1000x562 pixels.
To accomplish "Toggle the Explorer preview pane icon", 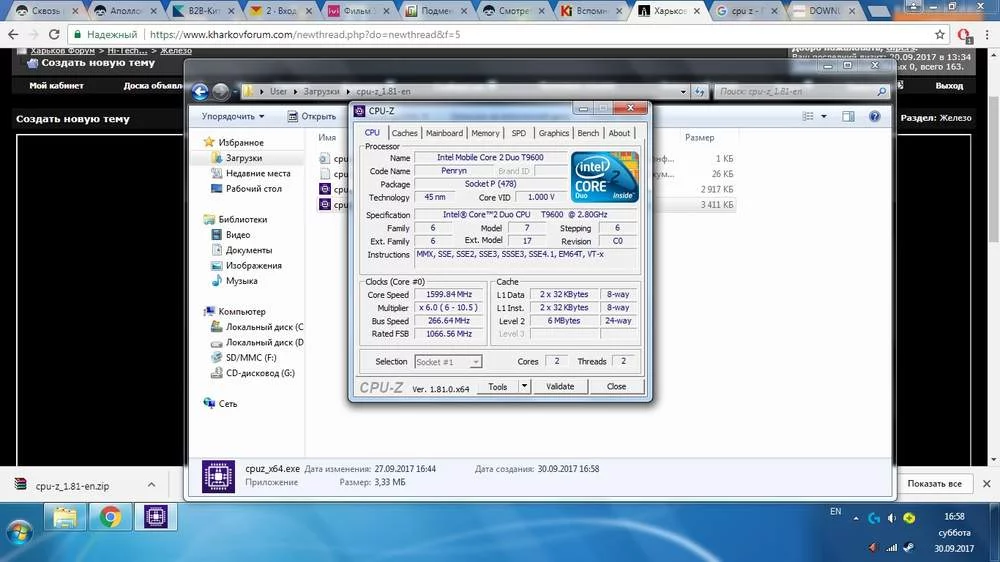I will click(848, 116).
